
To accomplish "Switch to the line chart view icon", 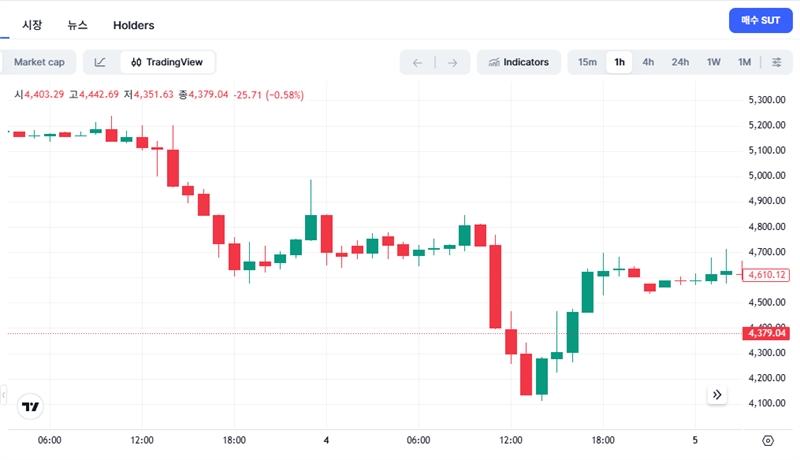I will coord(100,62).
